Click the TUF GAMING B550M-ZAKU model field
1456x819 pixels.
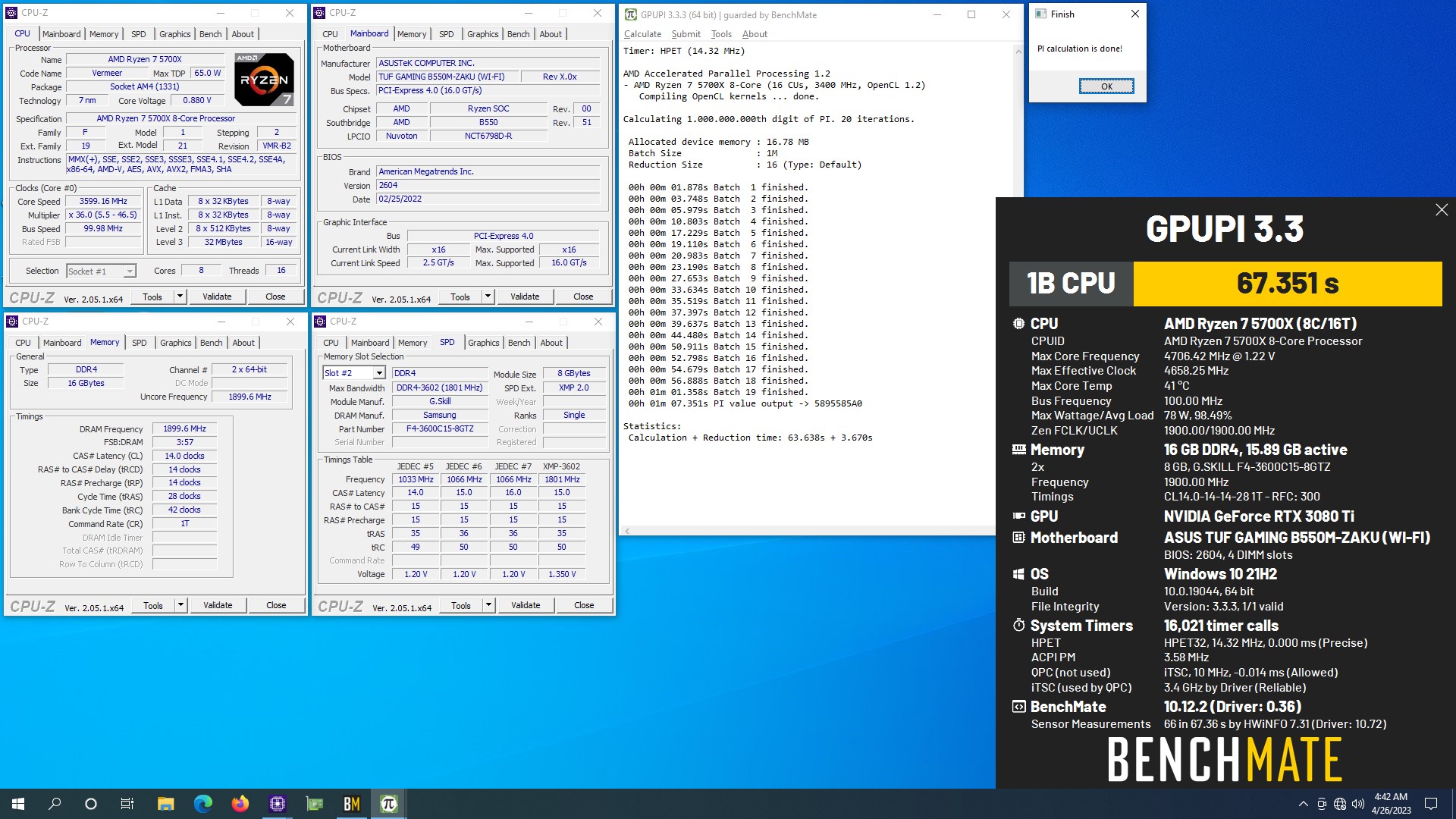447,77
